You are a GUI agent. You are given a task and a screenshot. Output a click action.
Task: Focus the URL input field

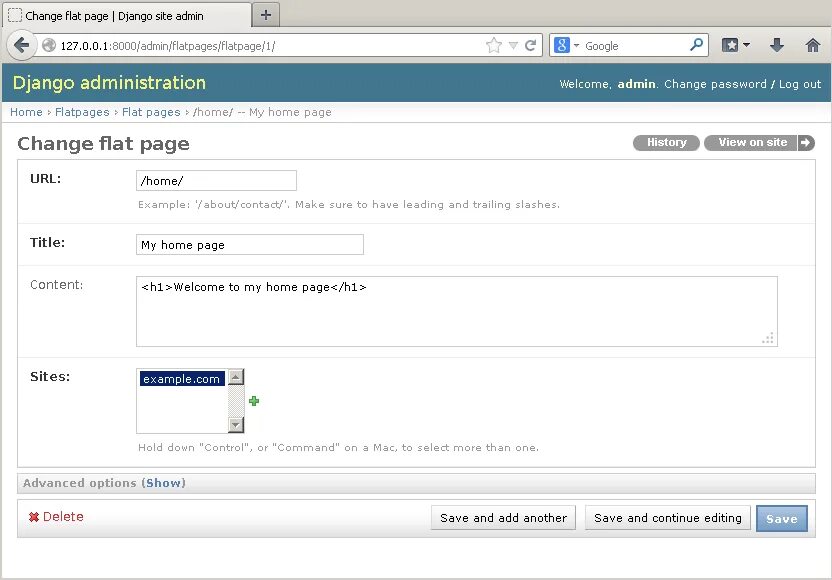pos(216,180)
